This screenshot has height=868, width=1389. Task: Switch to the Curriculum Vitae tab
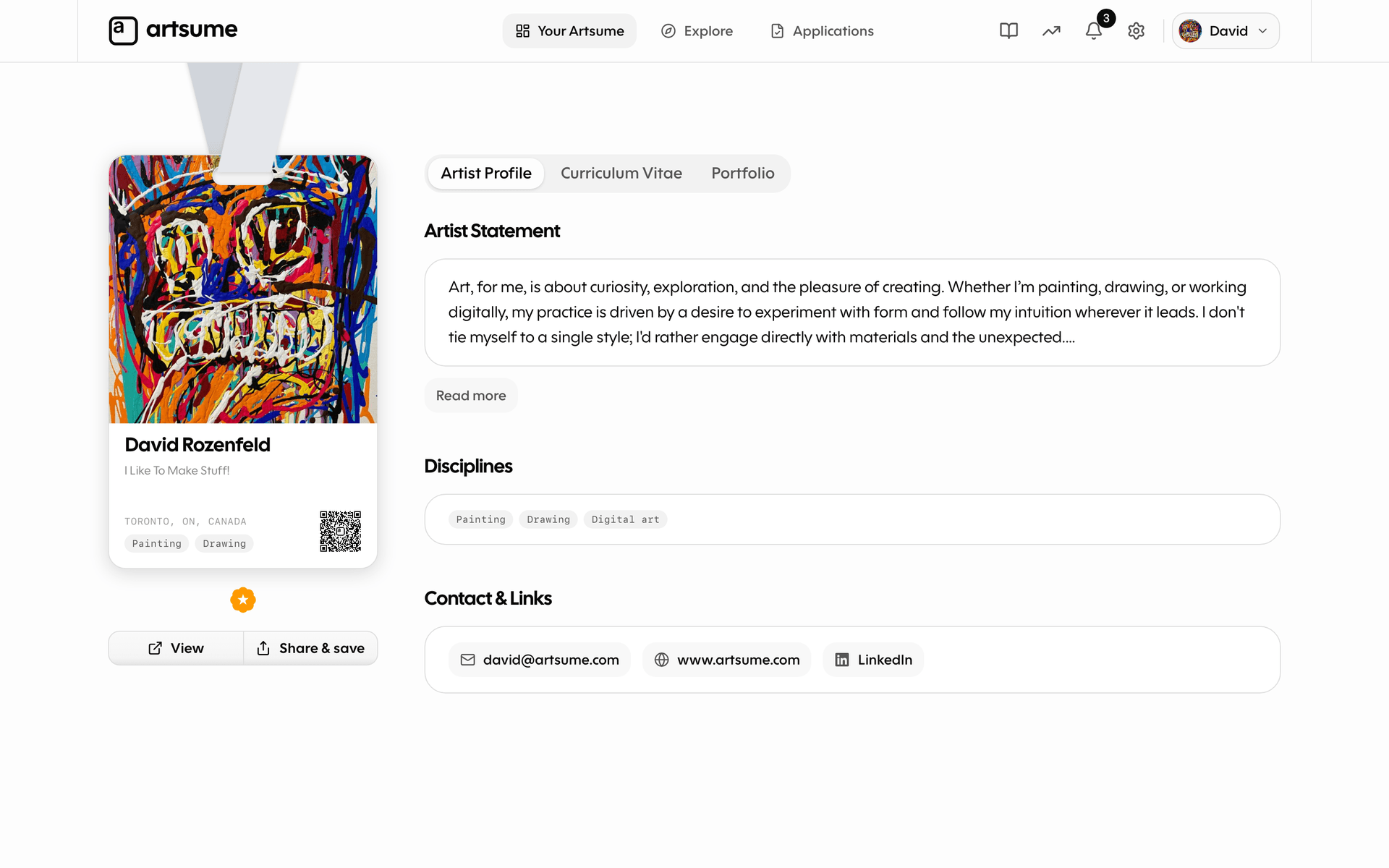[x=621, y=174]
